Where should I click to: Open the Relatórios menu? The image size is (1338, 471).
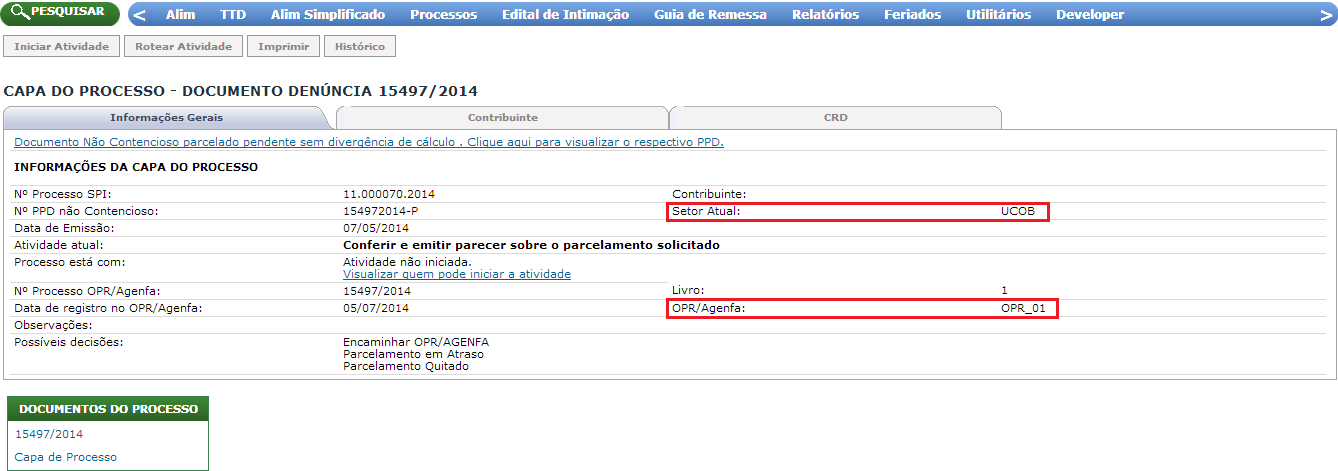825,15
